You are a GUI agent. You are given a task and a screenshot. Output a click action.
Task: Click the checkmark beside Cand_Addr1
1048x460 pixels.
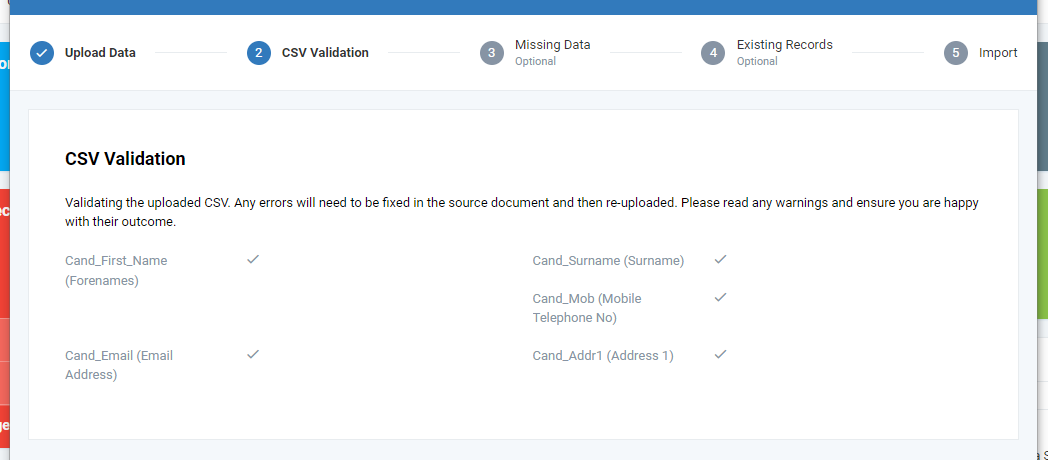pyautogui.click(x=720, y=354)
